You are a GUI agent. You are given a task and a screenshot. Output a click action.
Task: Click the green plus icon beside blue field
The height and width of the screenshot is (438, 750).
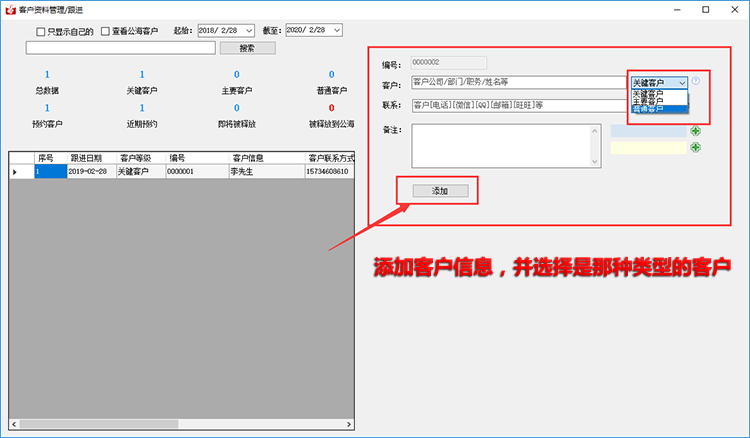pos(695,131)
